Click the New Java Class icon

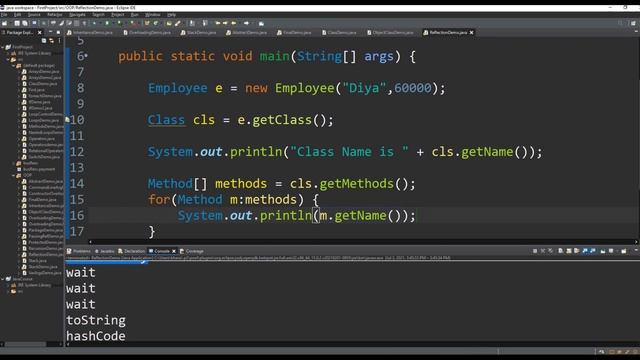[156, 23]
